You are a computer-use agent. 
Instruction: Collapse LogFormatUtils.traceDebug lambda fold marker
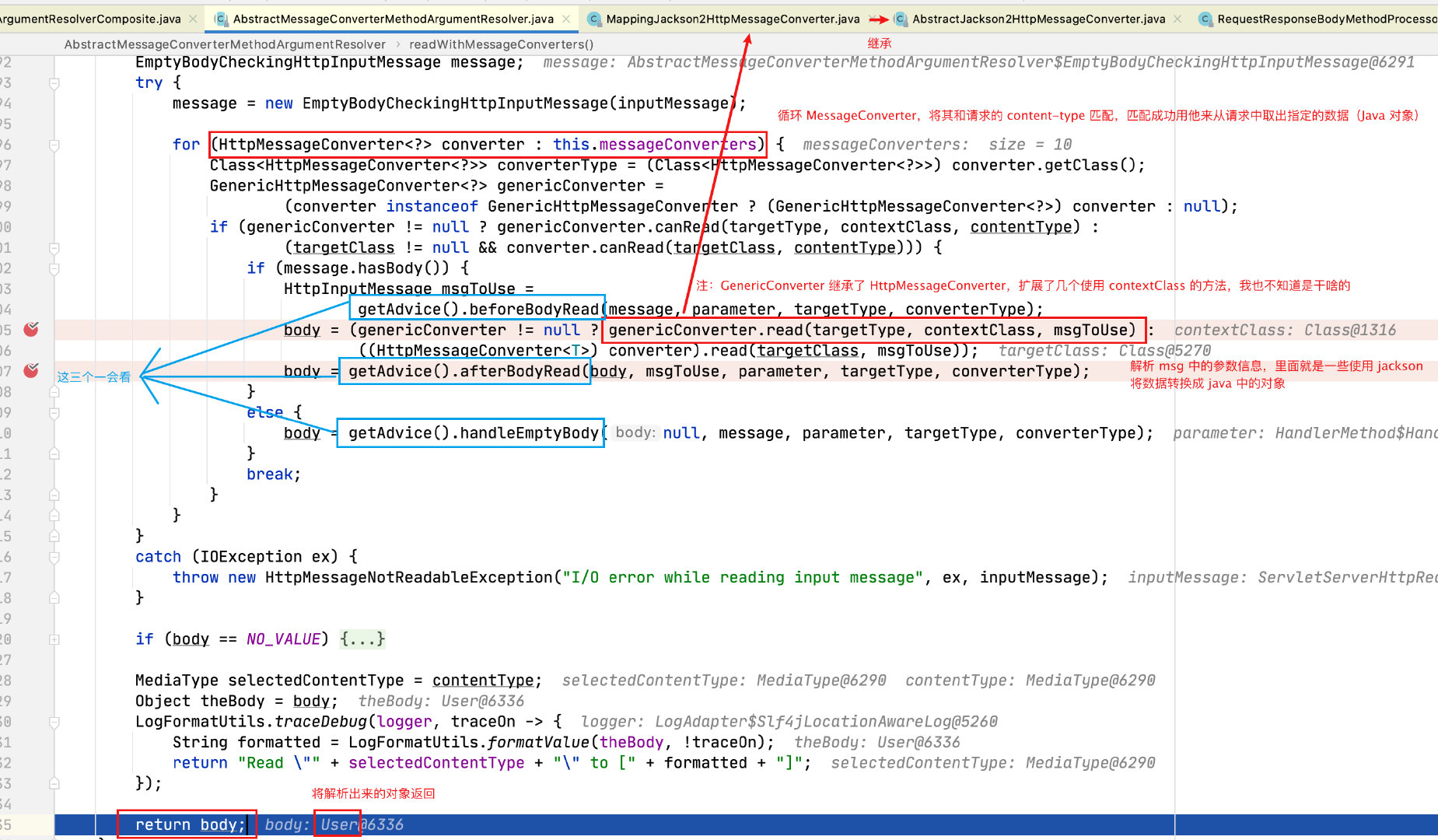[x=54, y=722]
